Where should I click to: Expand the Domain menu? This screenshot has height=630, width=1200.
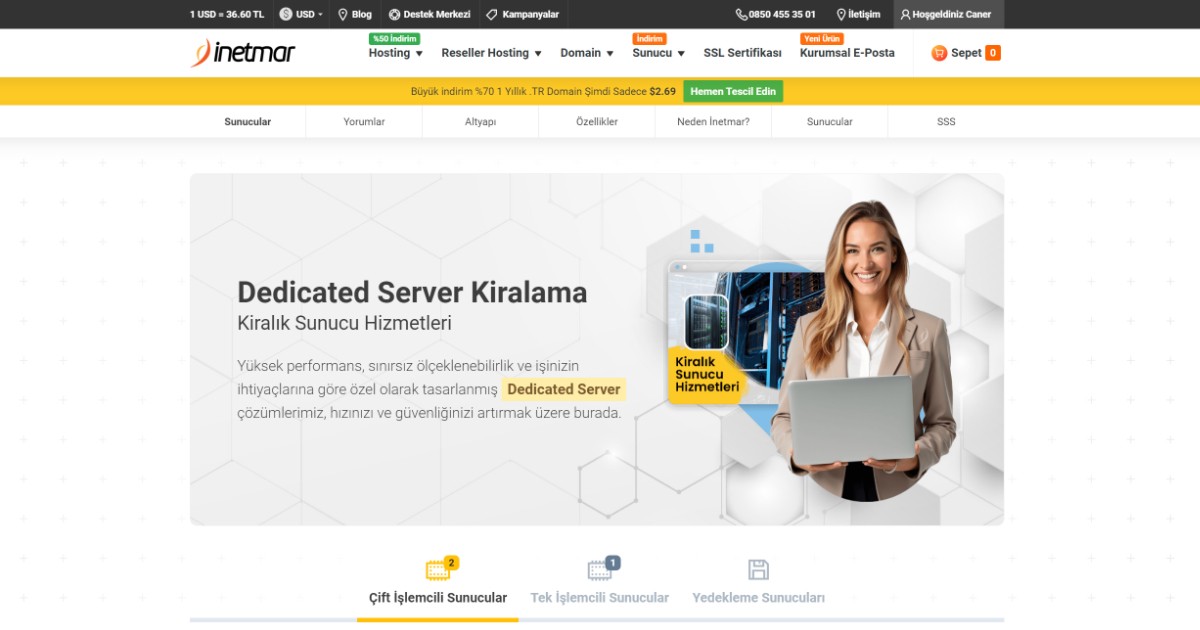(x=587, y=53)
